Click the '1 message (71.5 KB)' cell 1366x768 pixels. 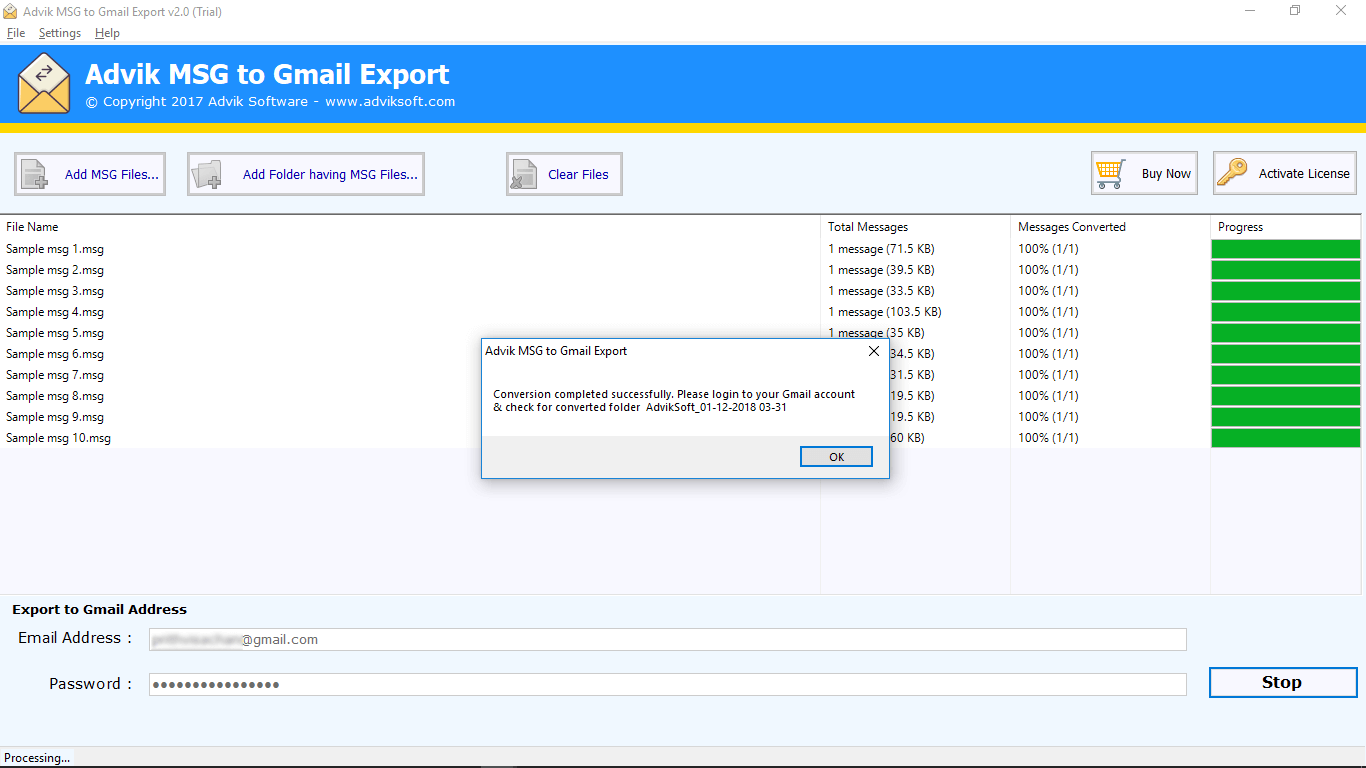[881, 249]
